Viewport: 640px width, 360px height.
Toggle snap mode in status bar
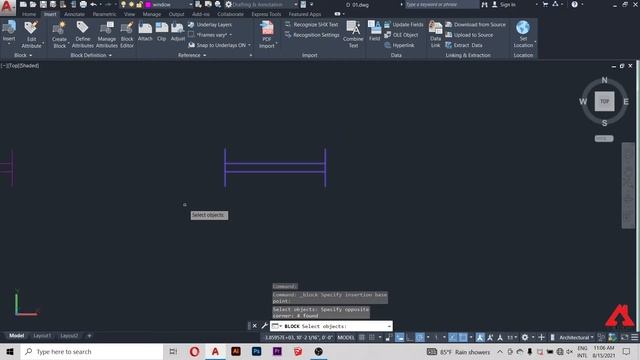372,337
